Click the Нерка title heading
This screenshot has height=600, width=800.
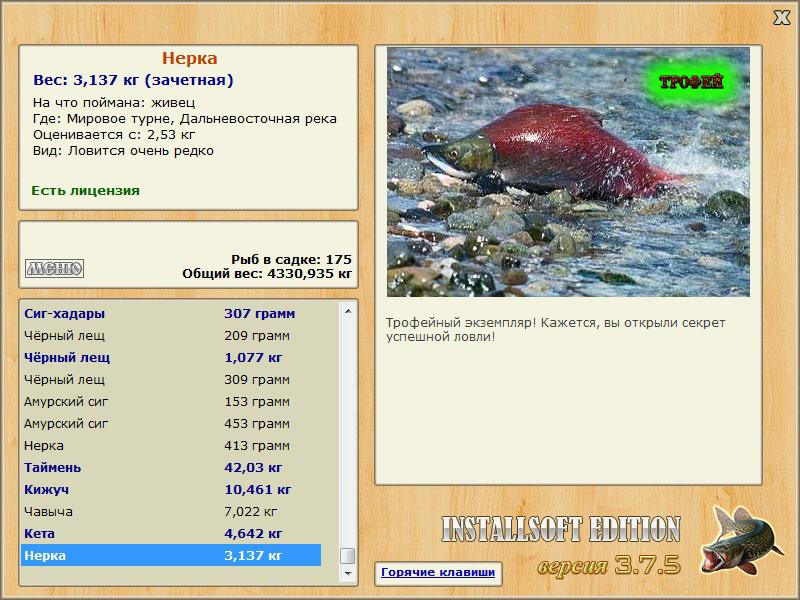point(190,58)
